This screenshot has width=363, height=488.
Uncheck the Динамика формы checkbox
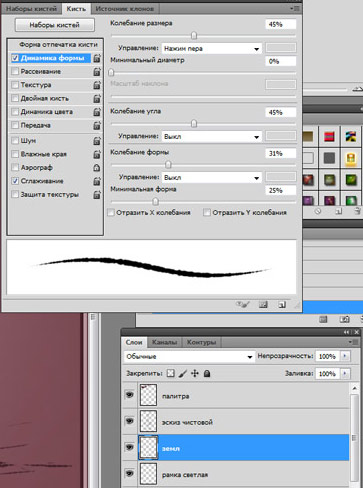point(15,58)
